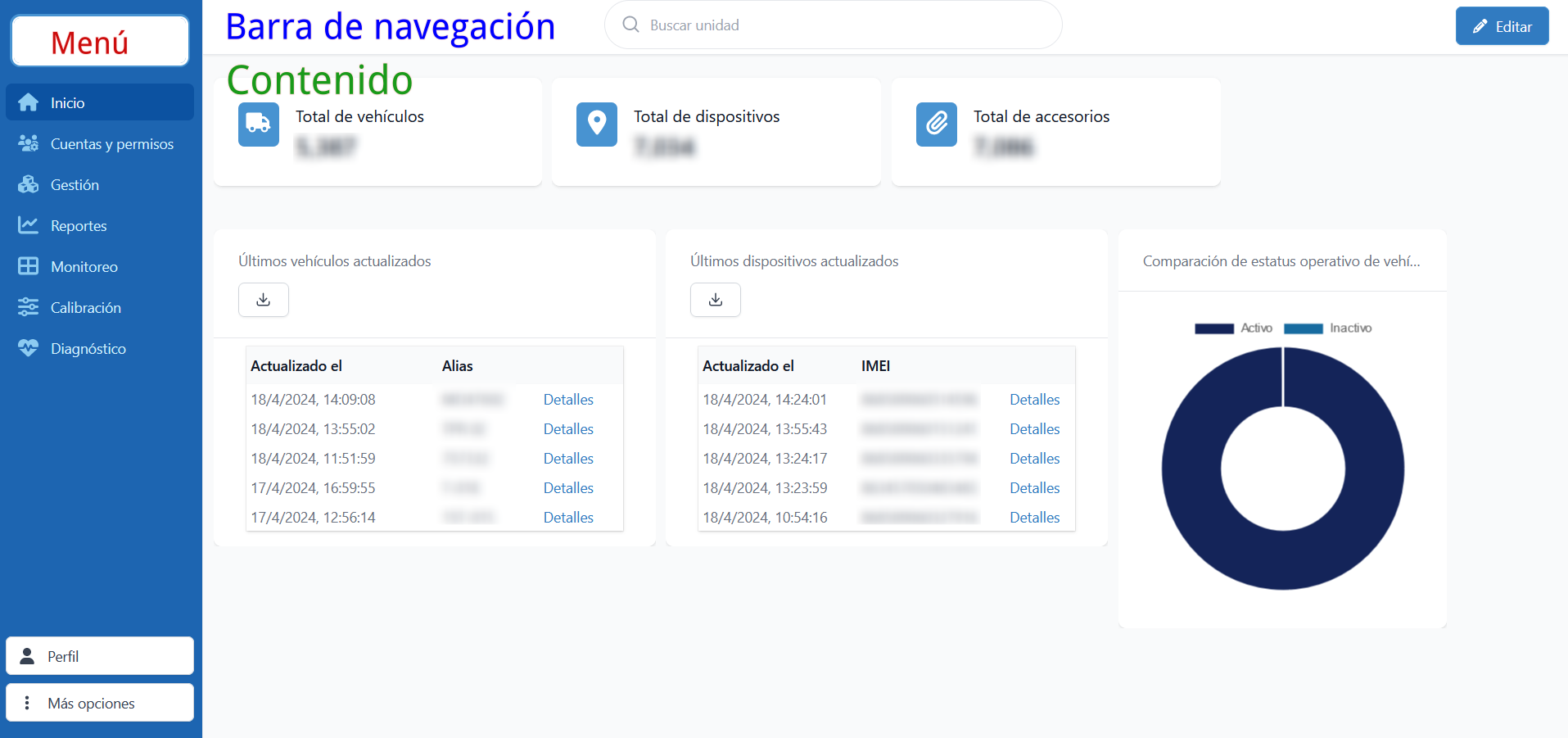Select the Inicio home icon in the sidebar
Viewport: 1568px width, 738px height.
(x=29, y=102)
